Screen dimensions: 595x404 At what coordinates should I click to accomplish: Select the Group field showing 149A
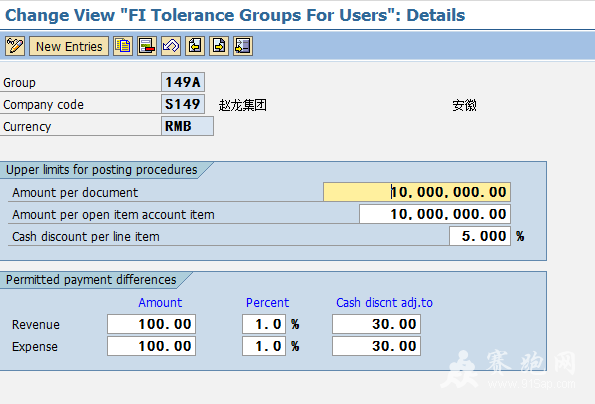183,82
